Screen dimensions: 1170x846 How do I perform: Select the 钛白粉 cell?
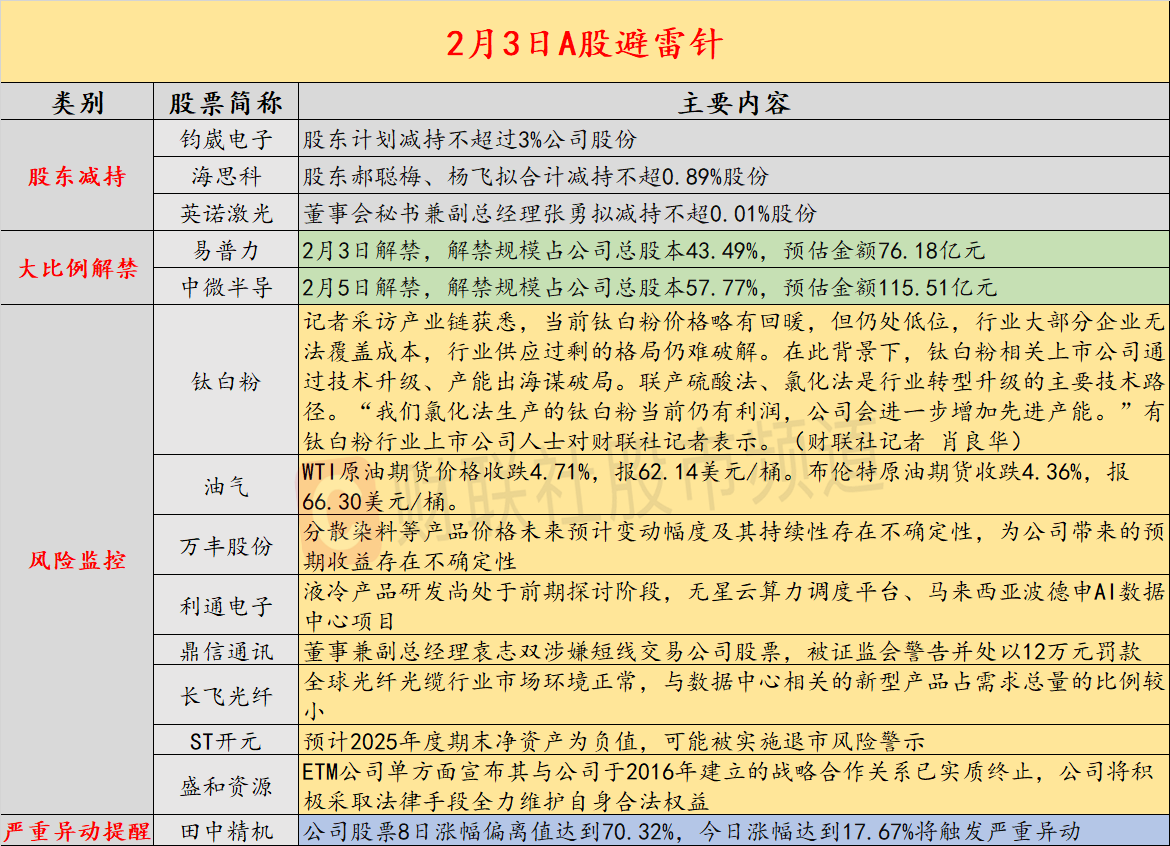(226, 381)
